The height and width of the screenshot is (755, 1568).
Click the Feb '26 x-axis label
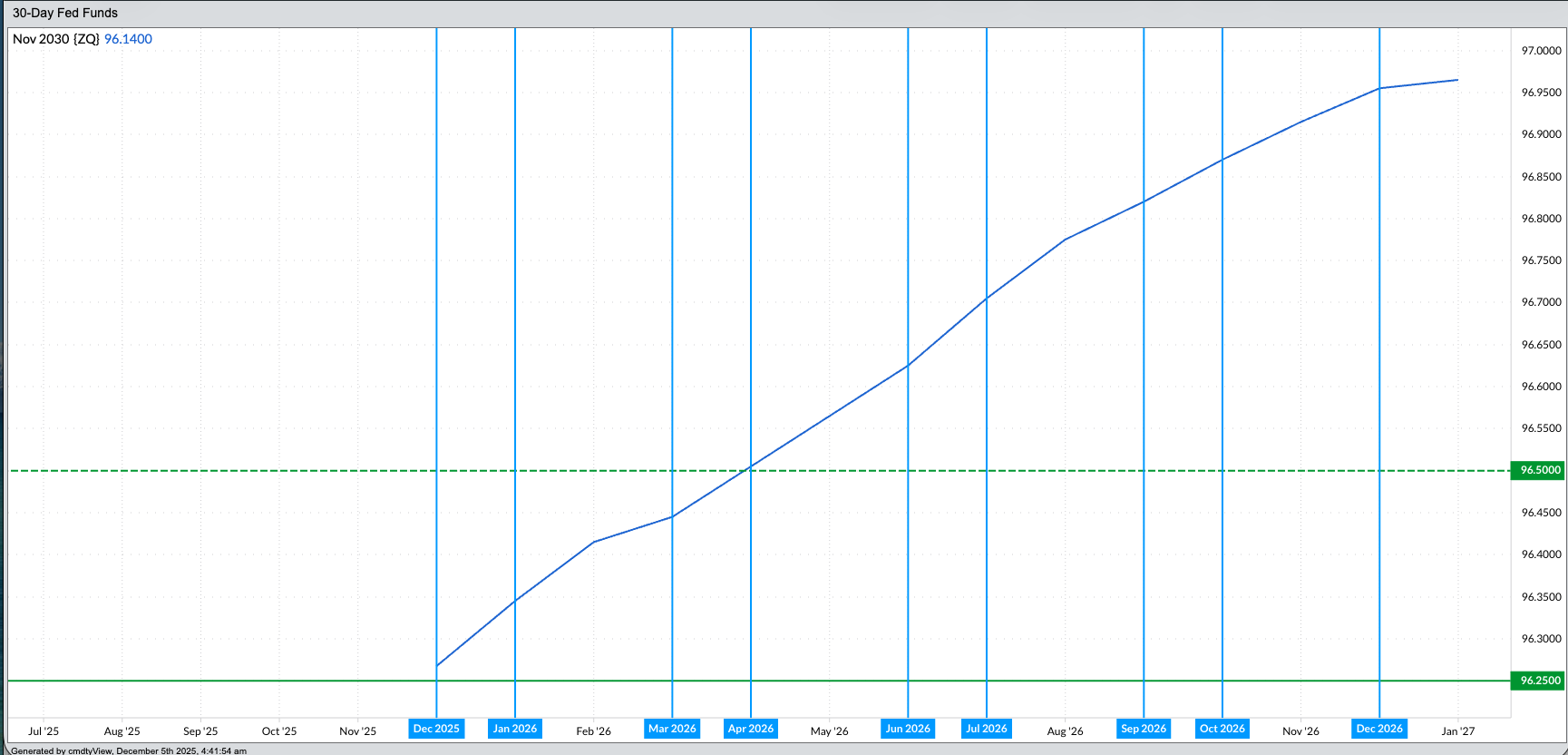[593, 730]
